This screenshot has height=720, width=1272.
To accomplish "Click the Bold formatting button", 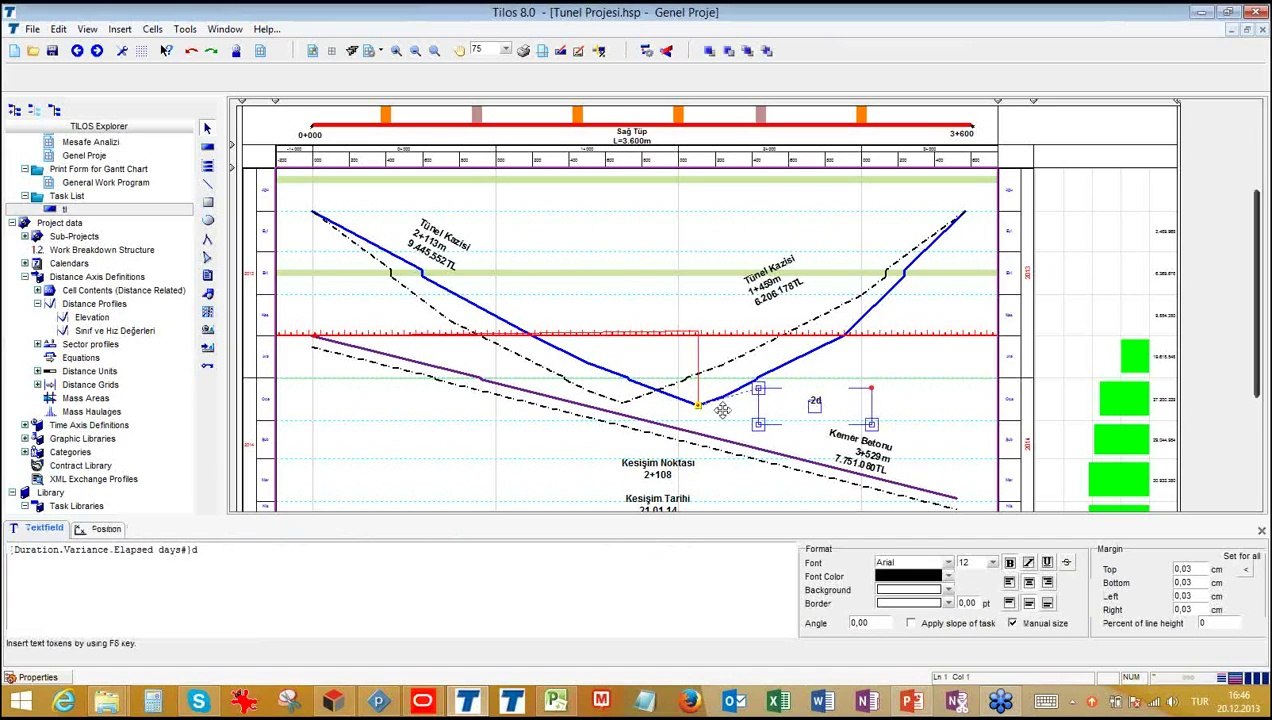I will click(1009, 563).
